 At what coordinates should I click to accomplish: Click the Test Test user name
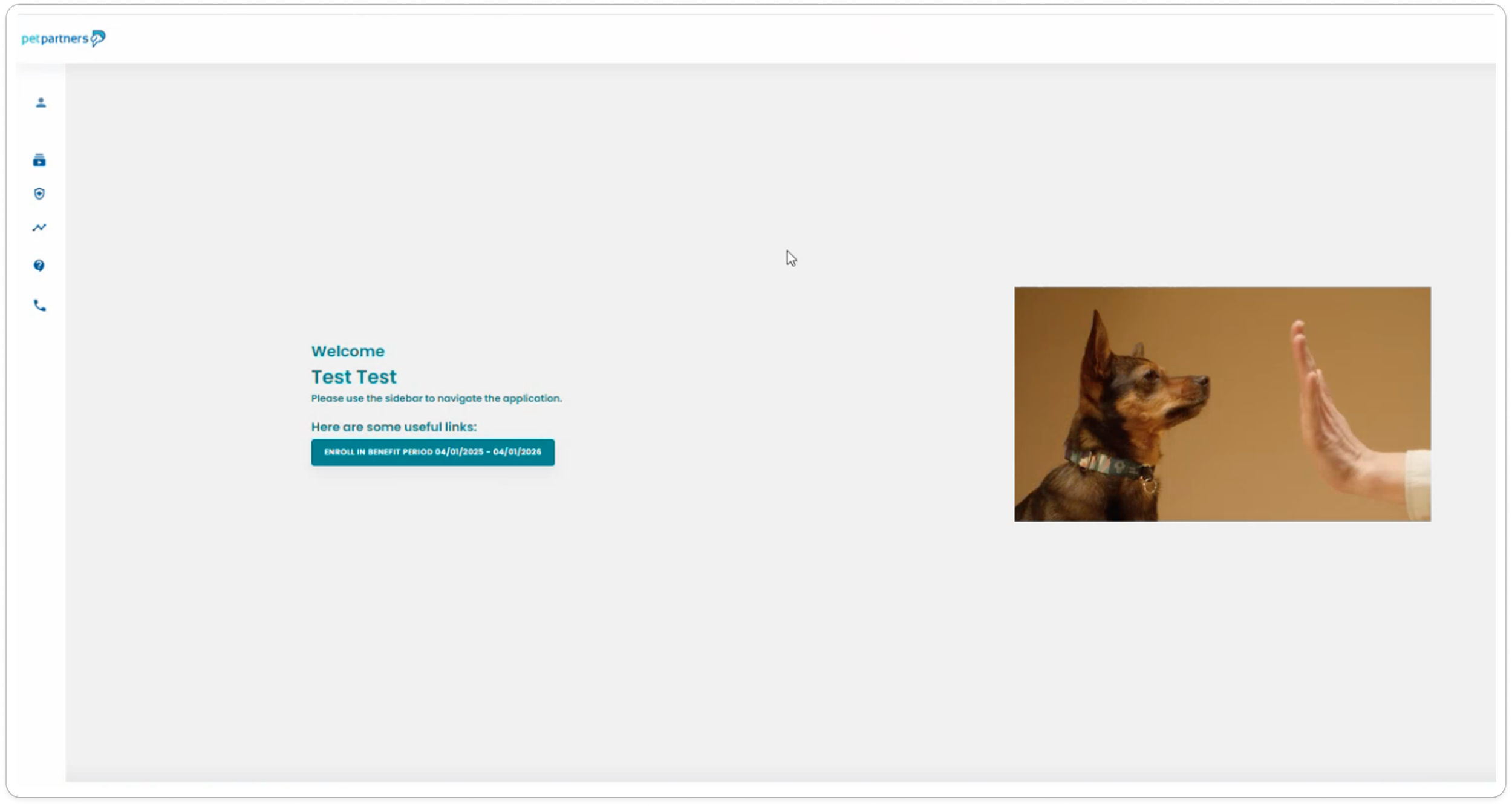pos(354,377)
